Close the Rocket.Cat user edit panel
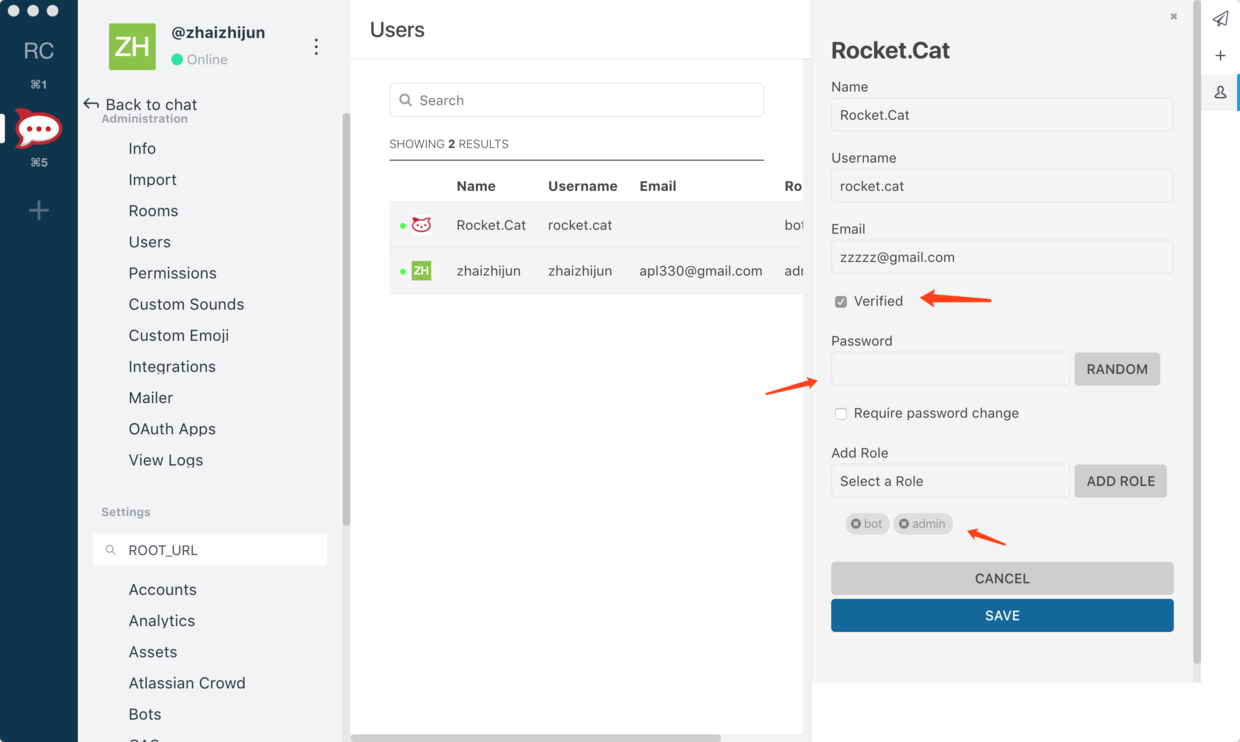1240x742 pixels. (1173, 16)
